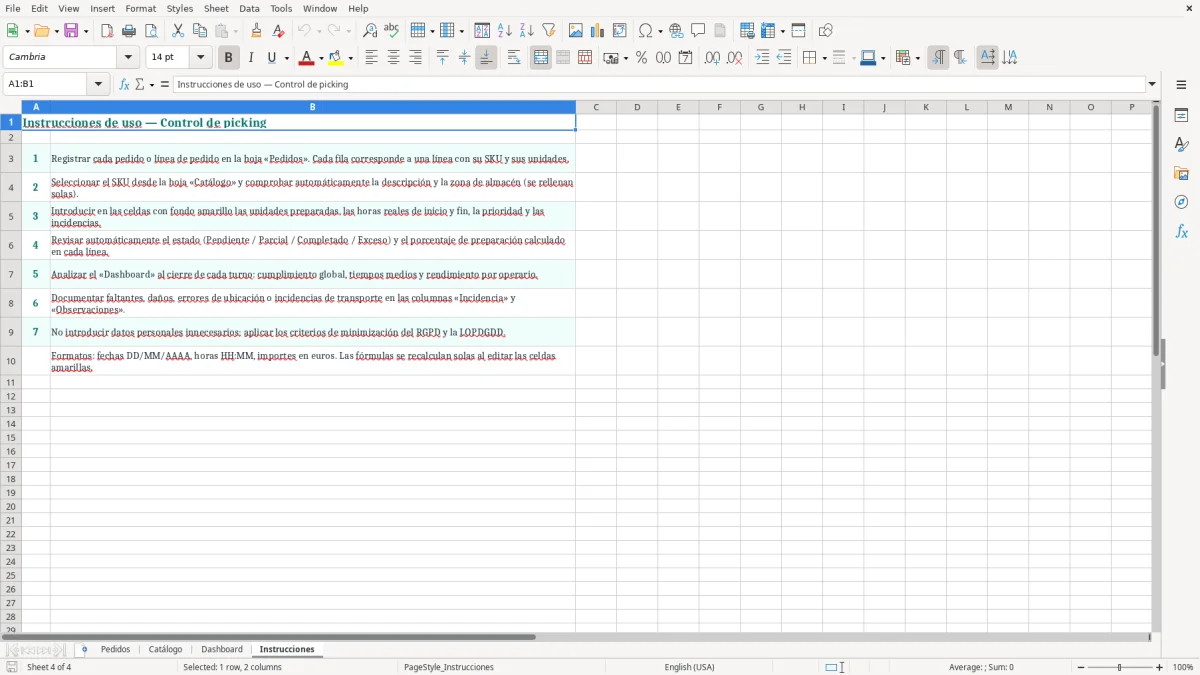Click the Select Function sigma button

[140, 85]
